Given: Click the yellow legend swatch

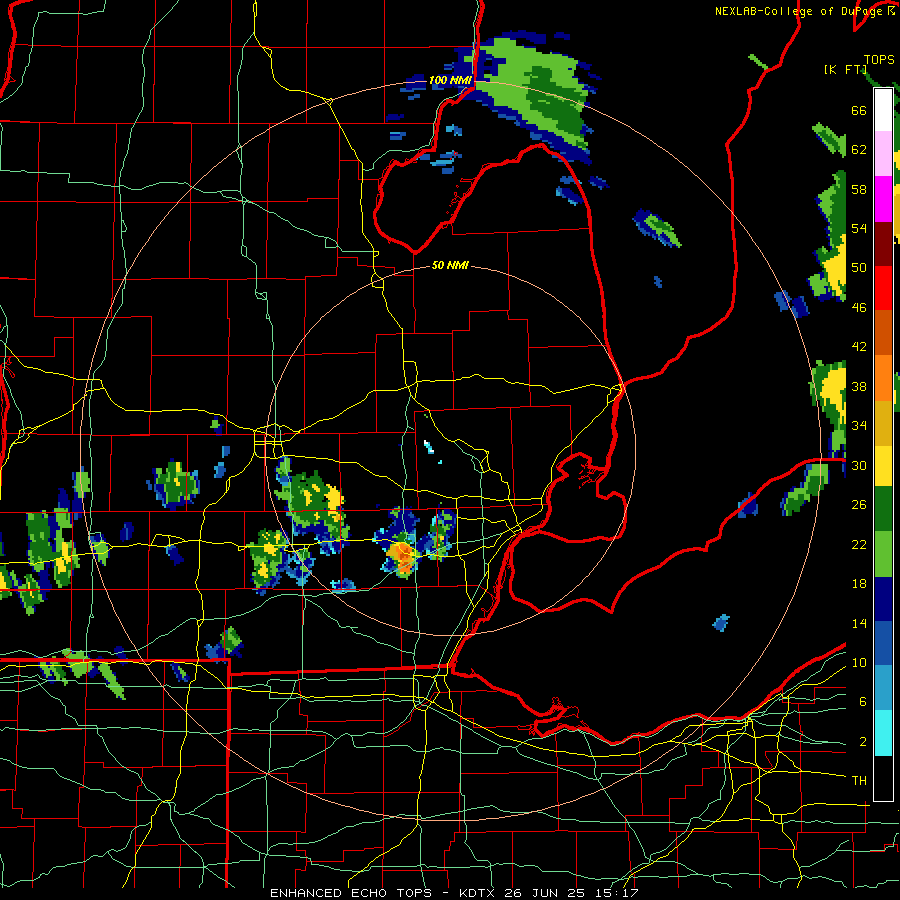Looking at the screenshot, I should point(883,465).
